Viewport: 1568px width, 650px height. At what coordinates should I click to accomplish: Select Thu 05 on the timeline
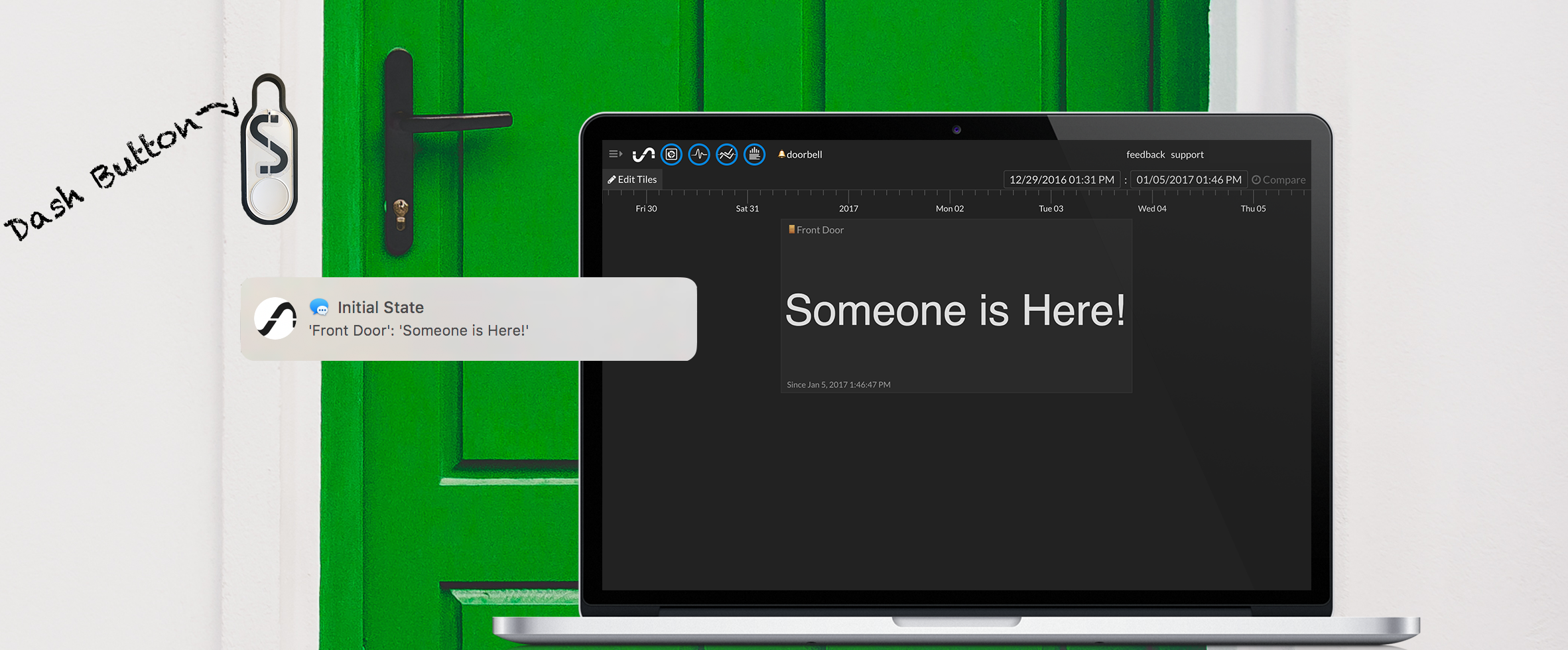point(1253,208)
